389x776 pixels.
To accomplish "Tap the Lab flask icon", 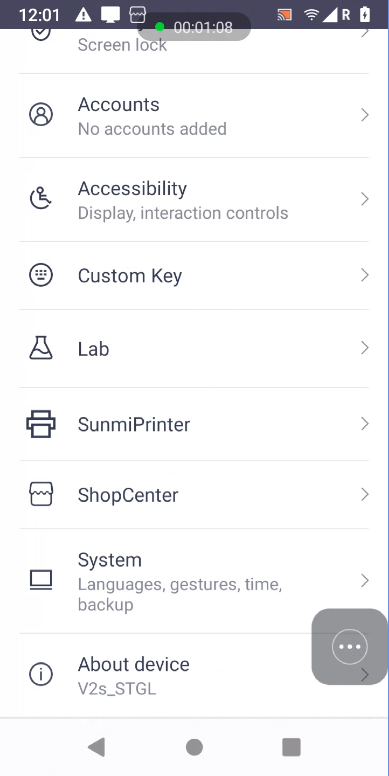I will tap(41, 347).
